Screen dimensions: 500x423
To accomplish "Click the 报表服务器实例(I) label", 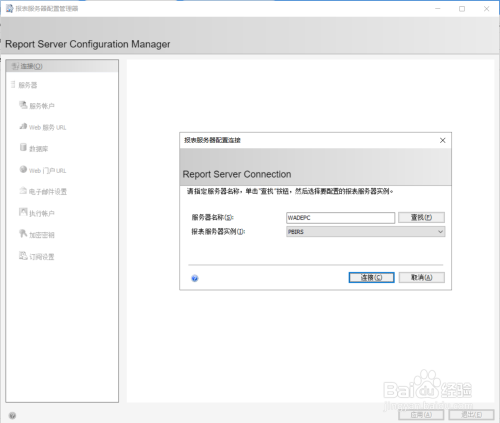I will pos(218,232).
